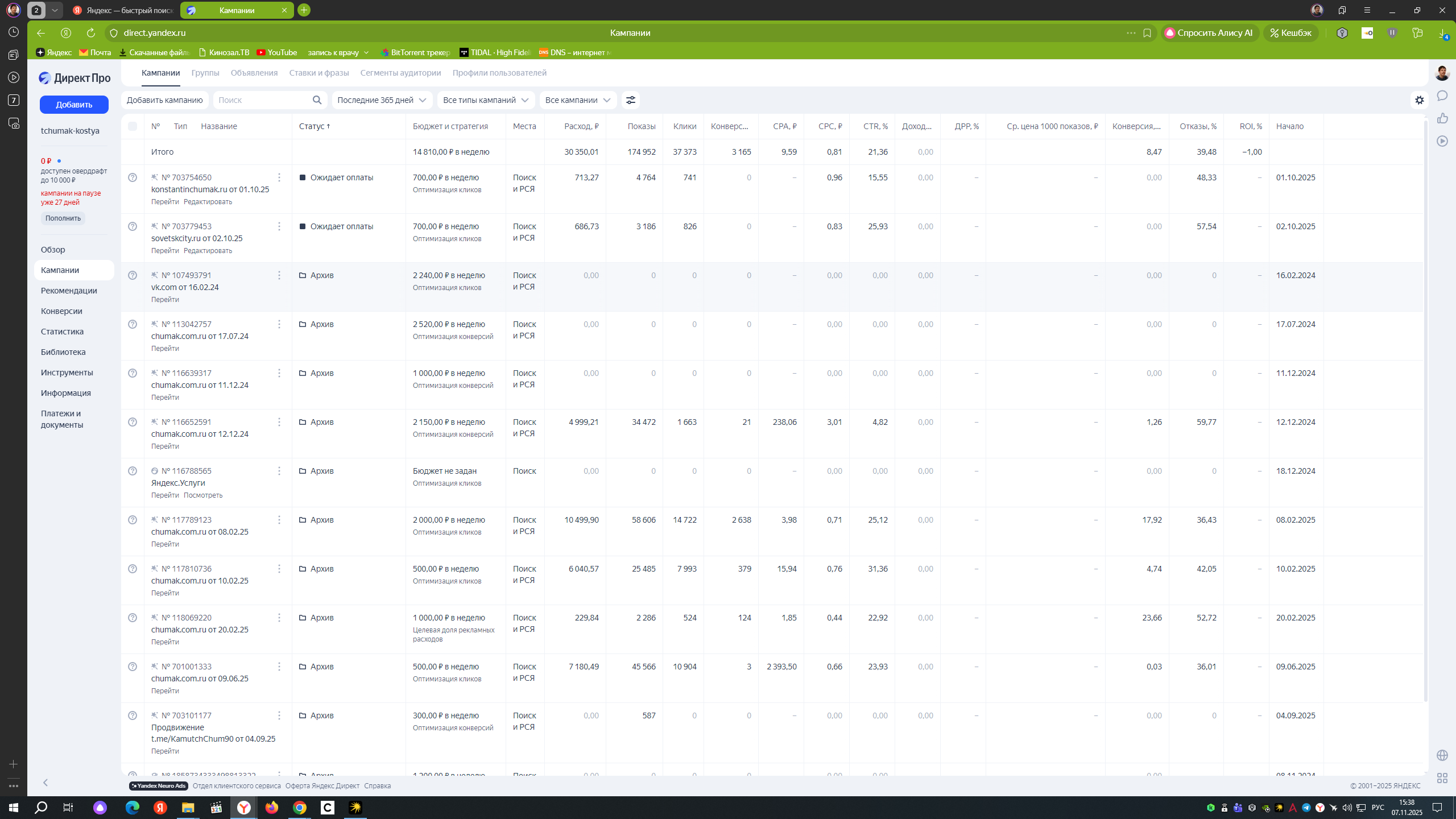Open the Справка link in the footer

point(377,786)
